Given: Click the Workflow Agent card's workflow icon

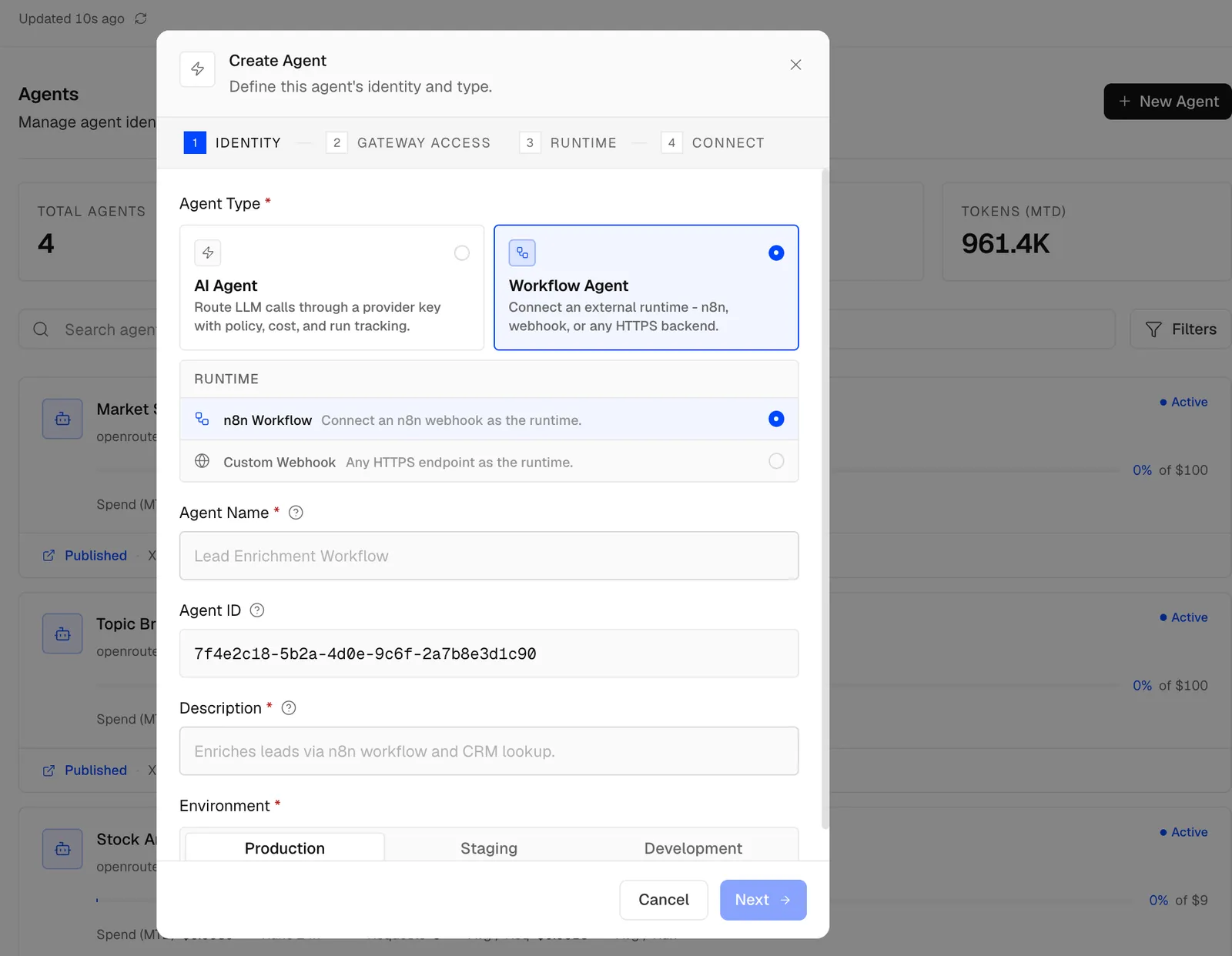Looking at the screenshot, I should pos(522,252).
